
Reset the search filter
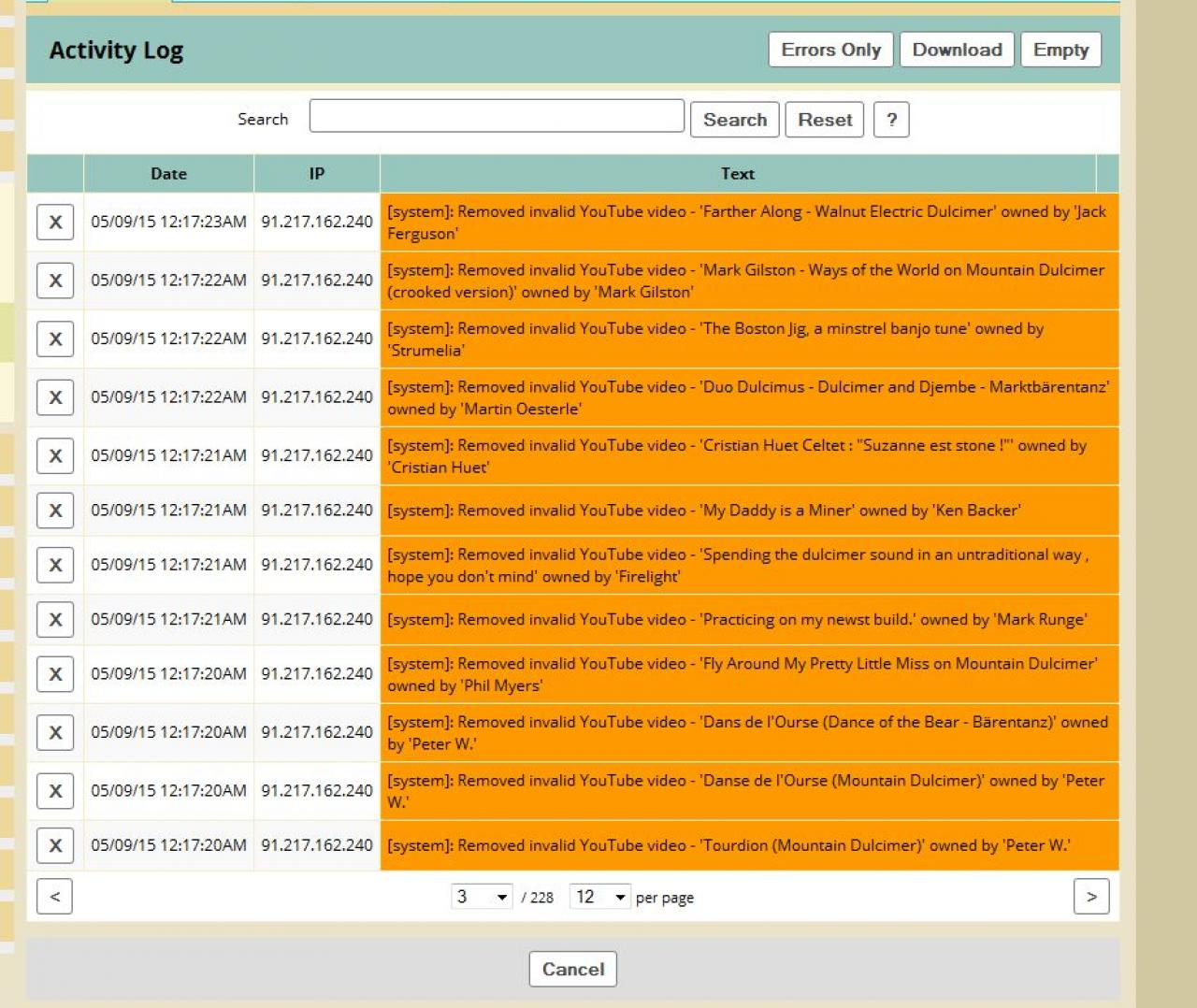824,120
